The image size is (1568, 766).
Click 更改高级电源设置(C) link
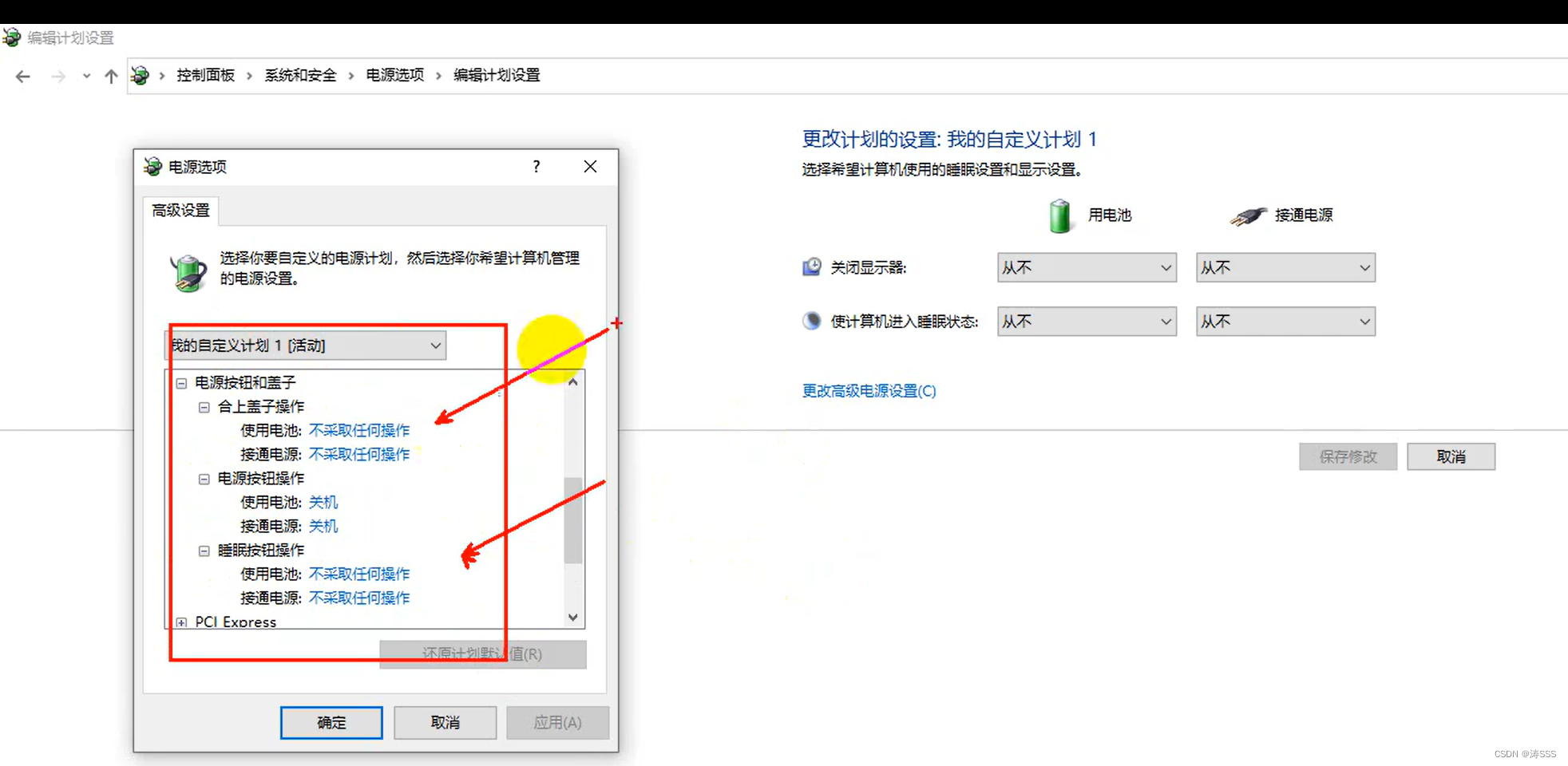[x=869, y=391]
